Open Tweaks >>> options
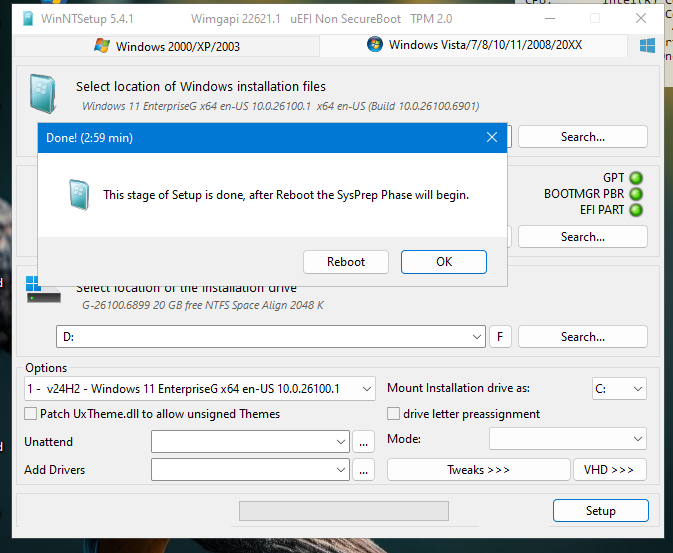The image size is (673, 553). [x=479, y=470]
